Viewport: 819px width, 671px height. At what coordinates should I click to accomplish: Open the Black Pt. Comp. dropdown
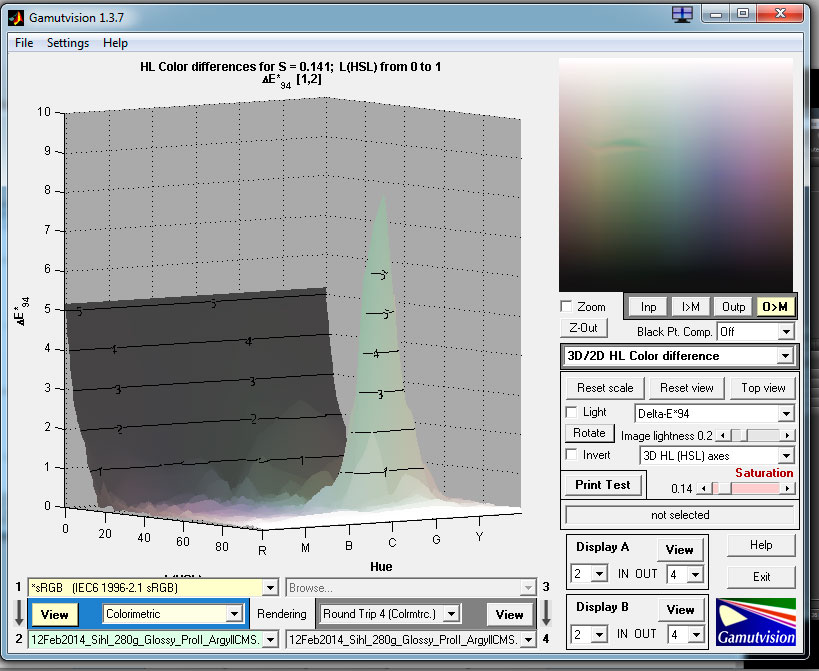(x=755, y=331)
